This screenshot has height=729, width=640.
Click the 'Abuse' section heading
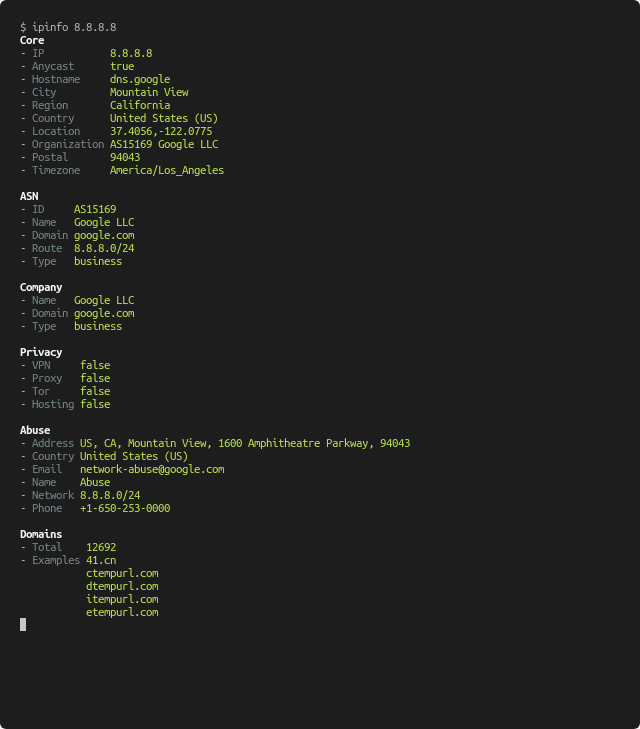(35, 431)
